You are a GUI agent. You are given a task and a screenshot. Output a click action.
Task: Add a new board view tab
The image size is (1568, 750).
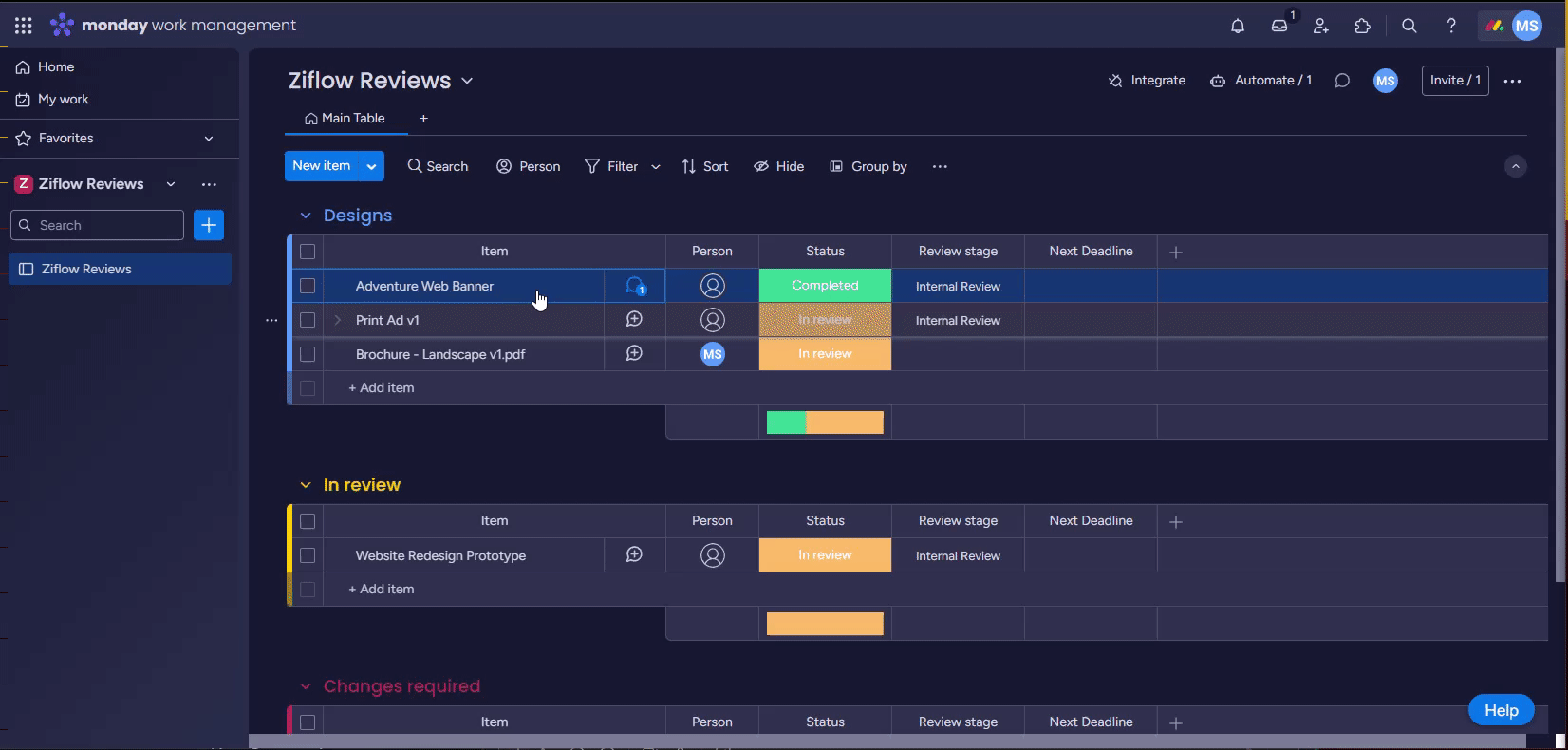pyautogui.click(x=423, y=119)
